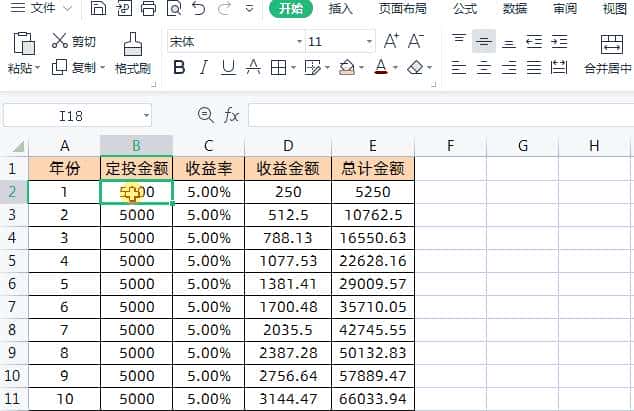This screenshot has width=634, height=411.
Task: Expand the font color dropdown arrow
Action: pyautogui.click(x=395, y=68)
